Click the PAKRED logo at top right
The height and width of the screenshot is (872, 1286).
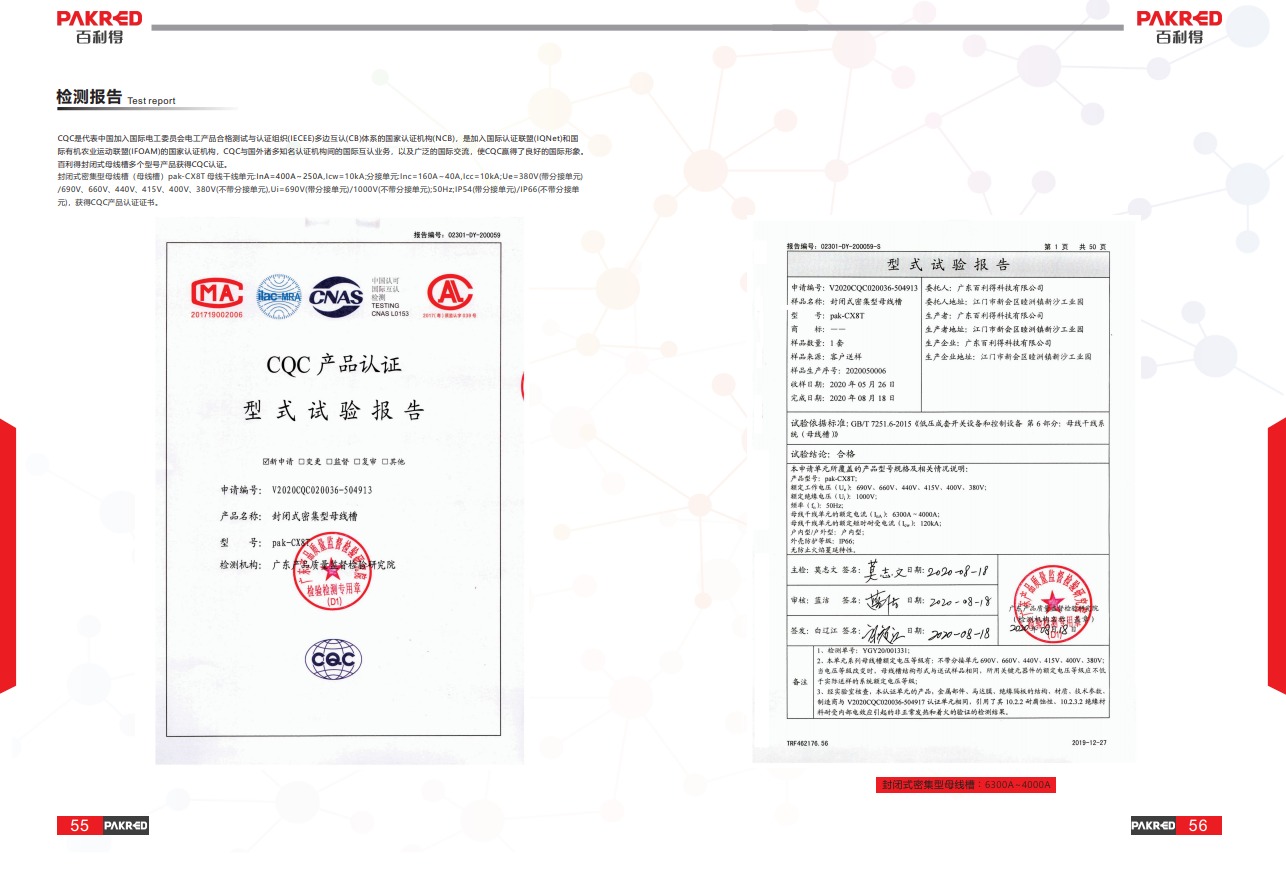coord(1179,27)
